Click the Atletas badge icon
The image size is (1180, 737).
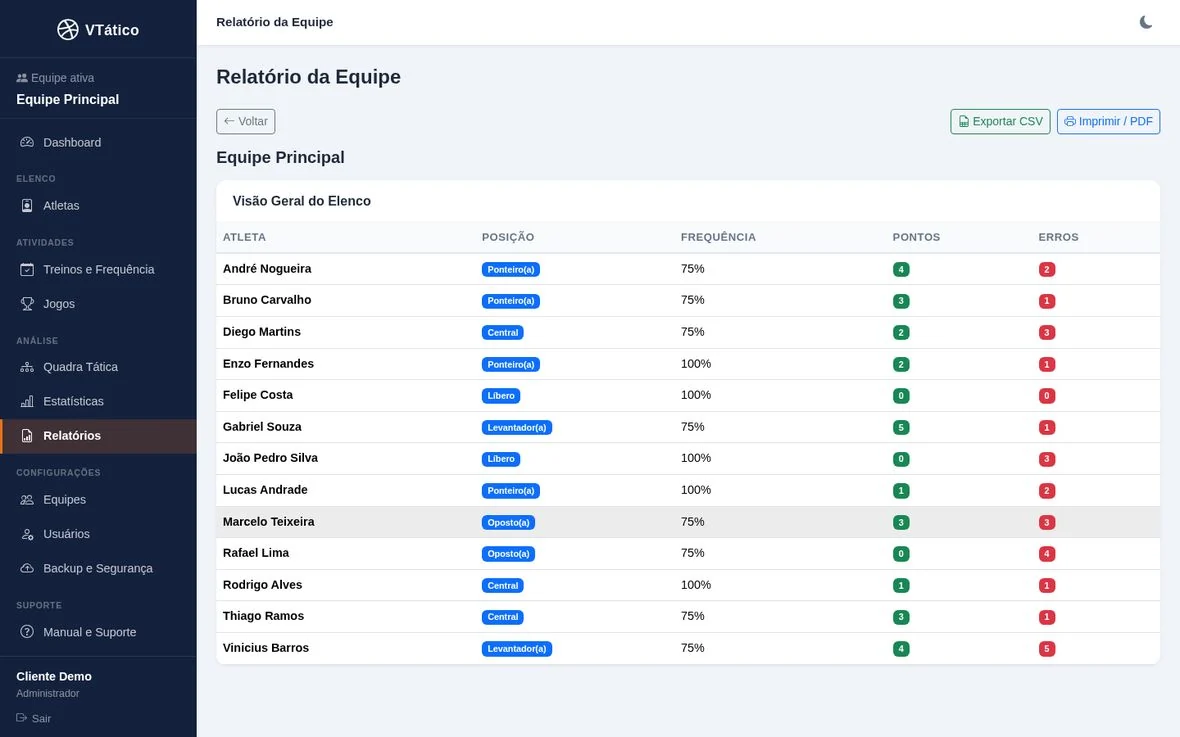27,206
